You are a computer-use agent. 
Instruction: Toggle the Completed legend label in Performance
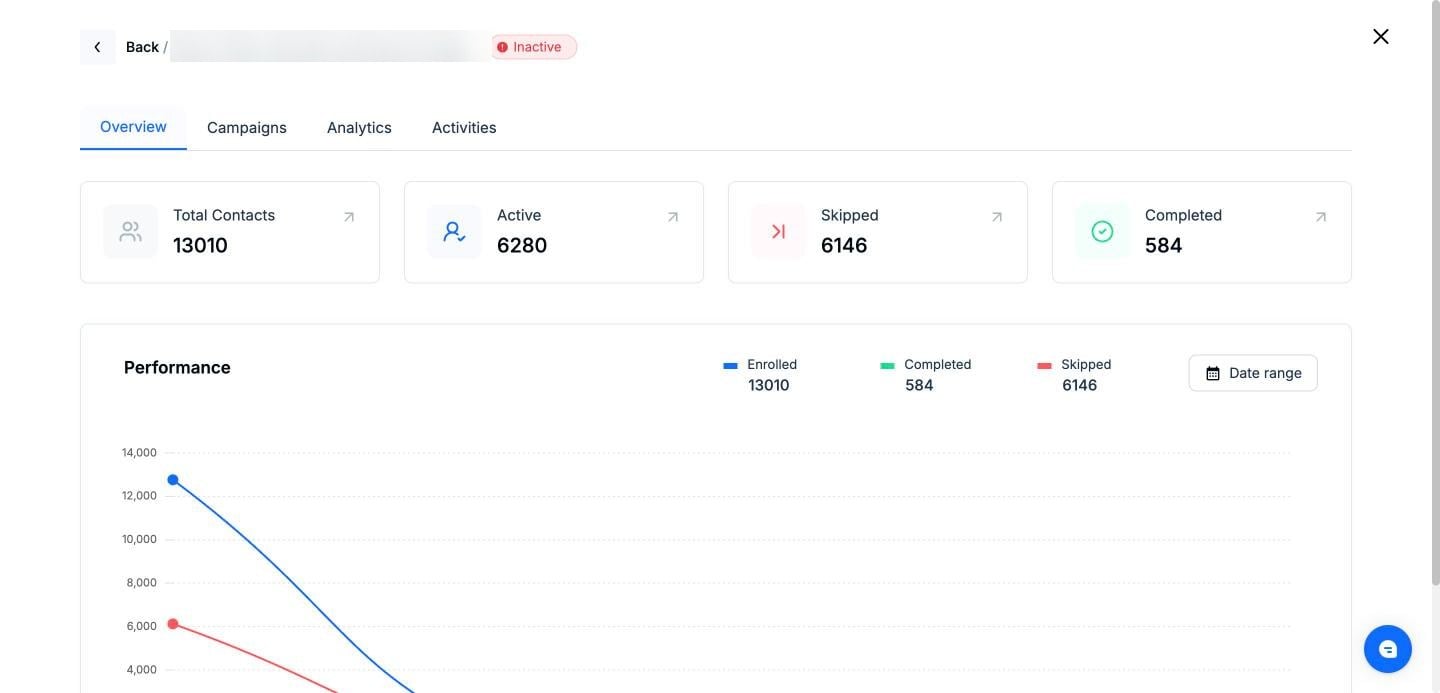point(938,365)
